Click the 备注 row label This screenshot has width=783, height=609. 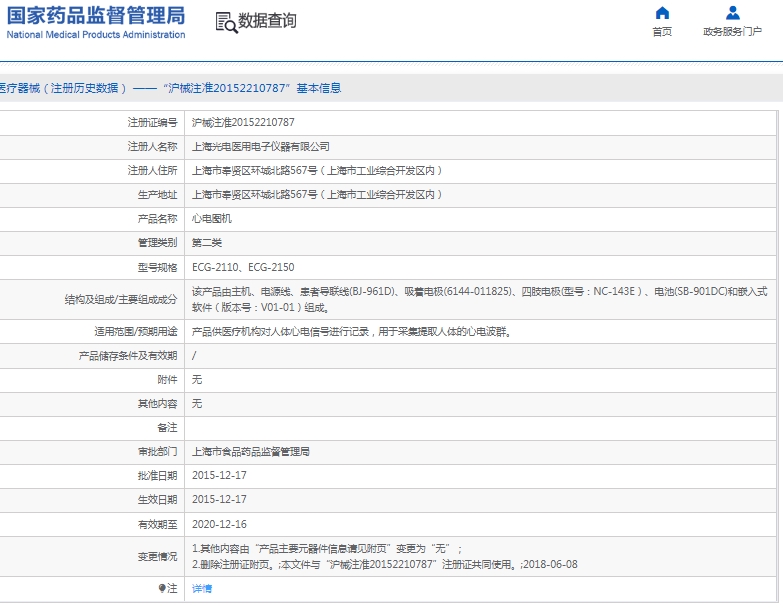[167, 428]
